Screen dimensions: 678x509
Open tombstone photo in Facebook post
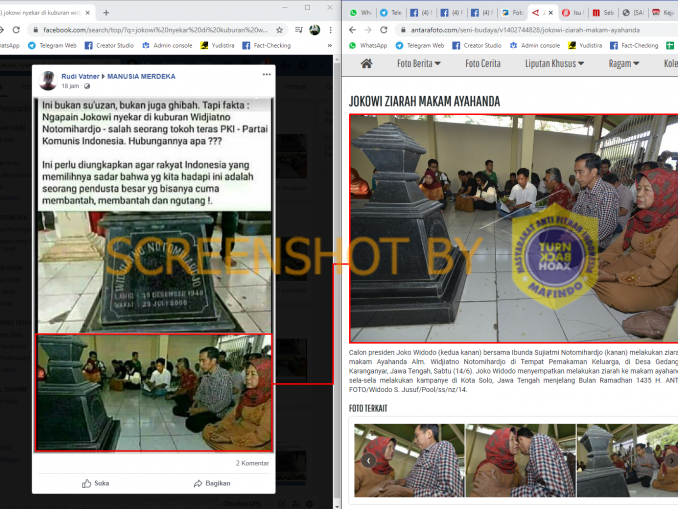coord(154,272)
